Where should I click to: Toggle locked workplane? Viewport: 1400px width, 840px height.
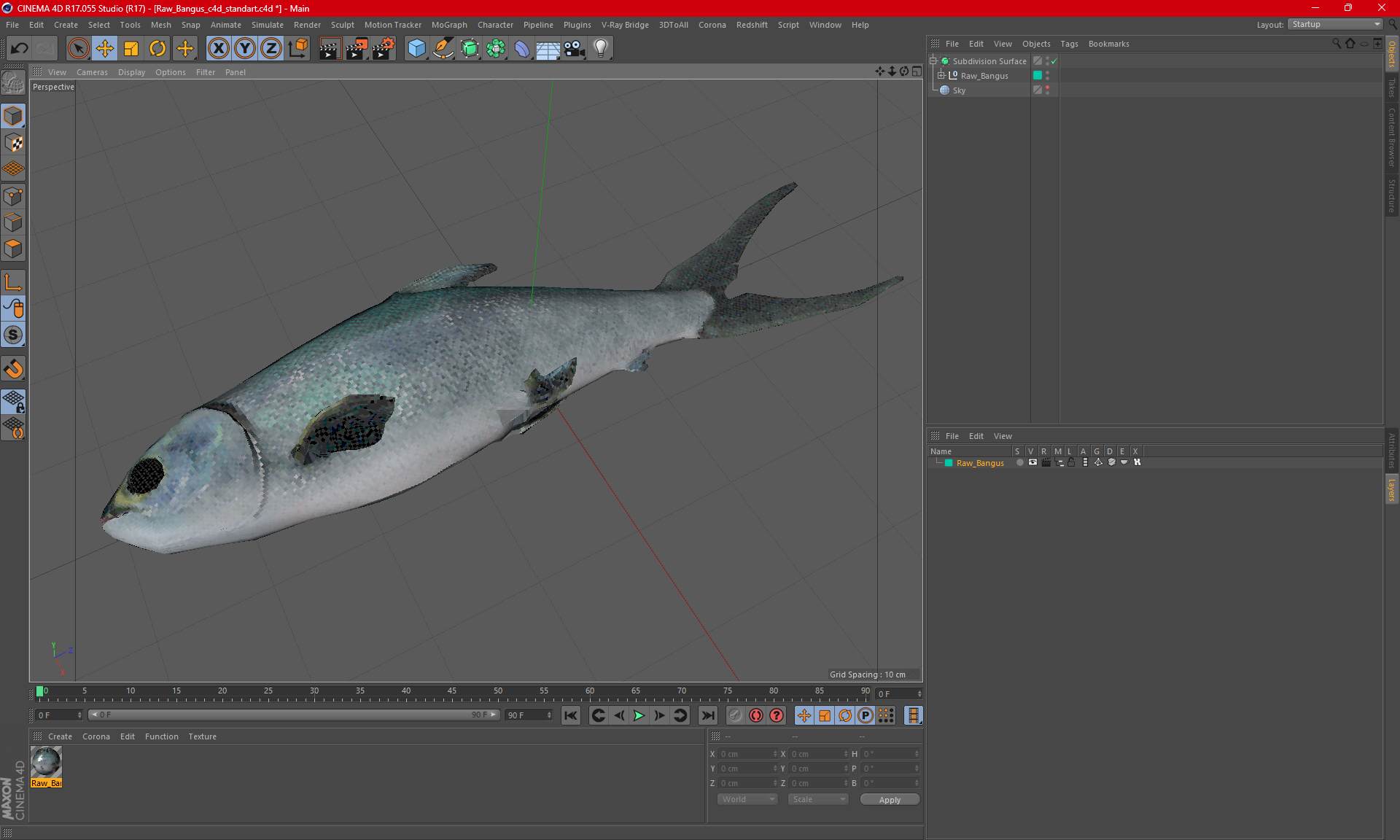(x=13, y=402)
